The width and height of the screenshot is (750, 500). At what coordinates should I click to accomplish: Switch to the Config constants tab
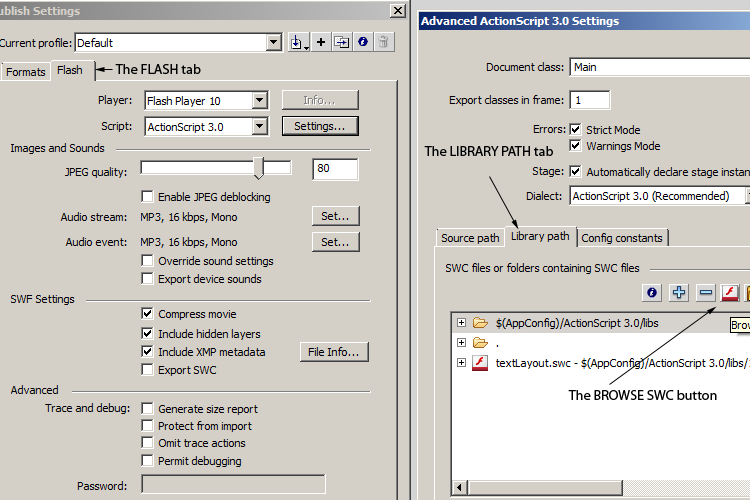[x=622, y=238]
